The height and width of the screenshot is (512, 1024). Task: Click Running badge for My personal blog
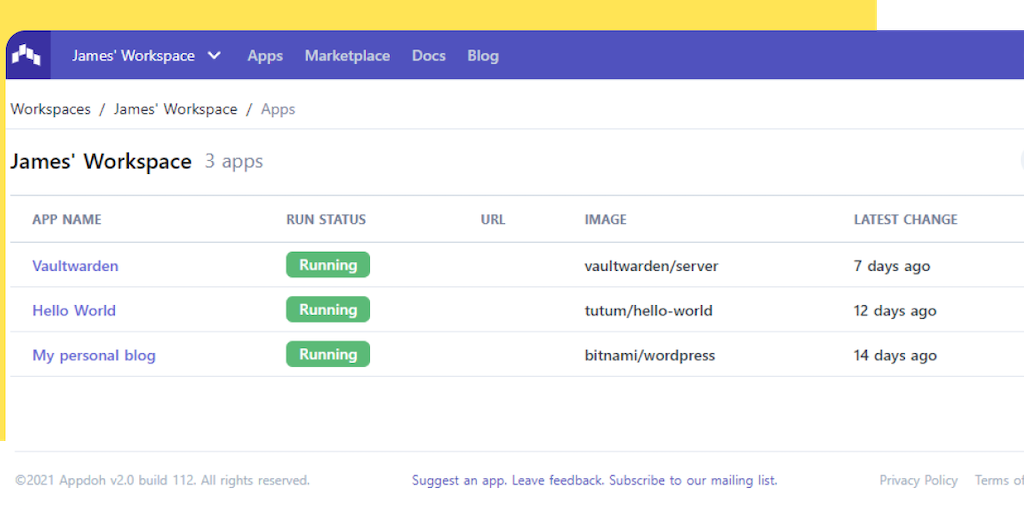[328, 354]
